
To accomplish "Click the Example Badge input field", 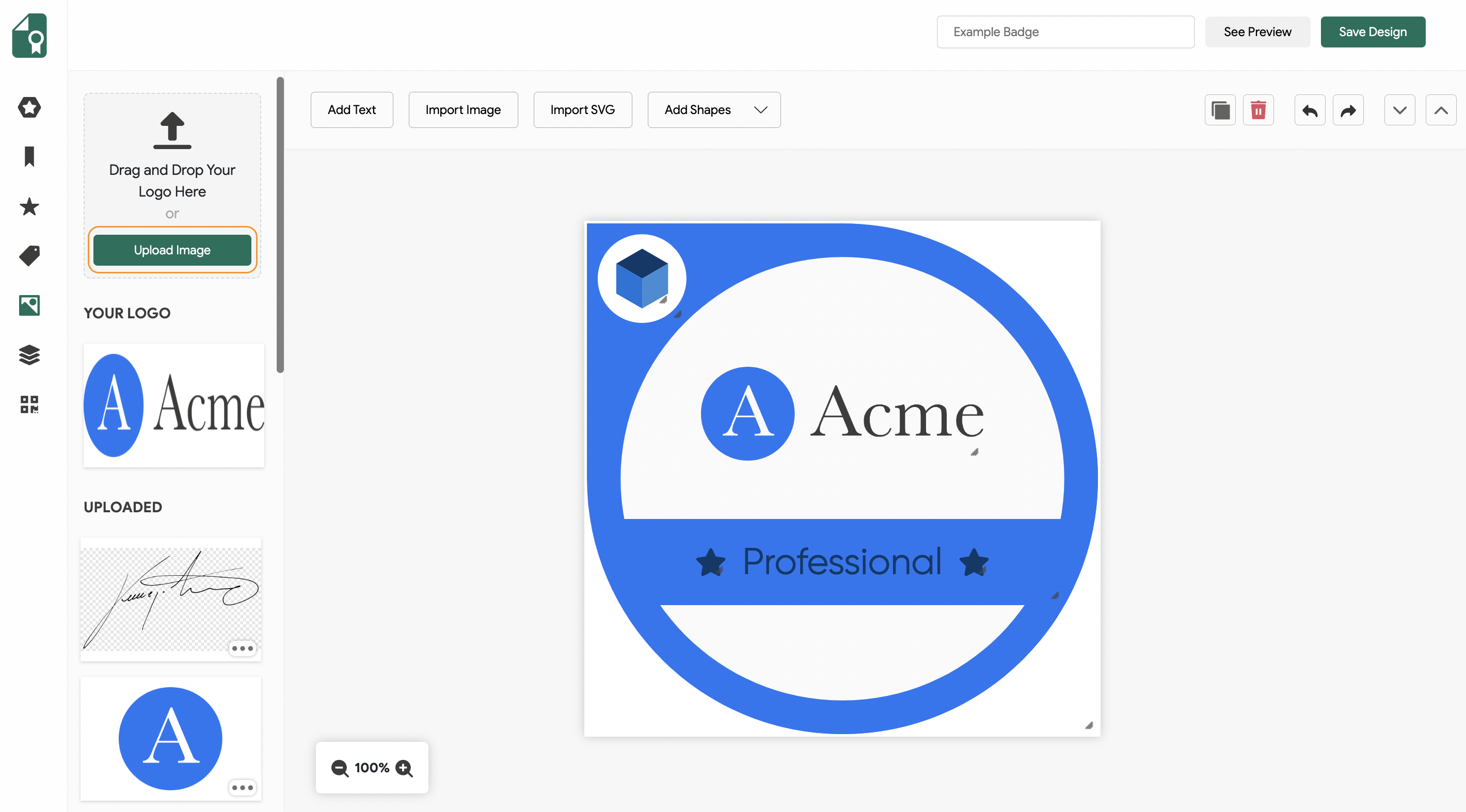I will (x=1065, y=32).
